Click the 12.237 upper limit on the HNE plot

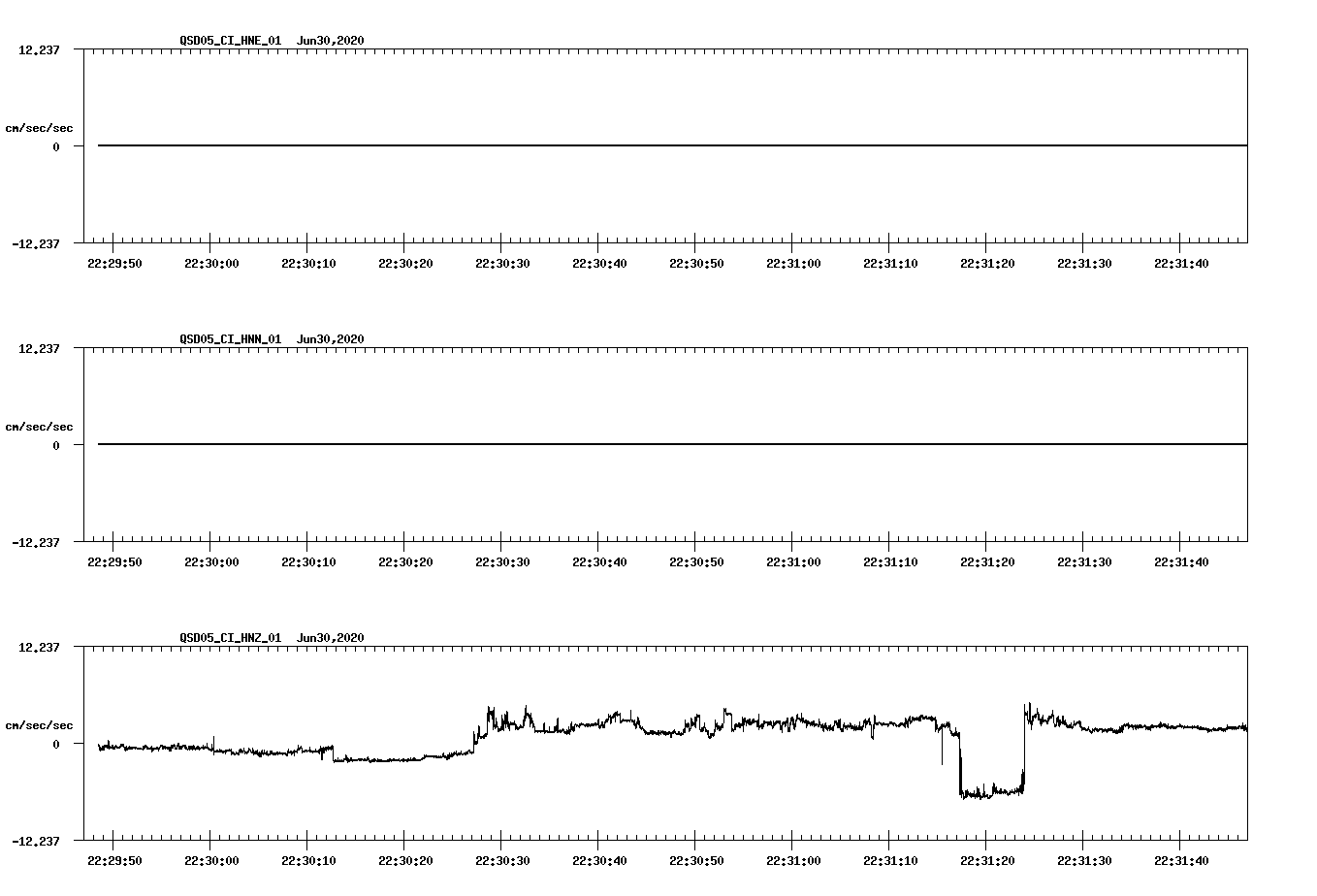tap(39, 50)
